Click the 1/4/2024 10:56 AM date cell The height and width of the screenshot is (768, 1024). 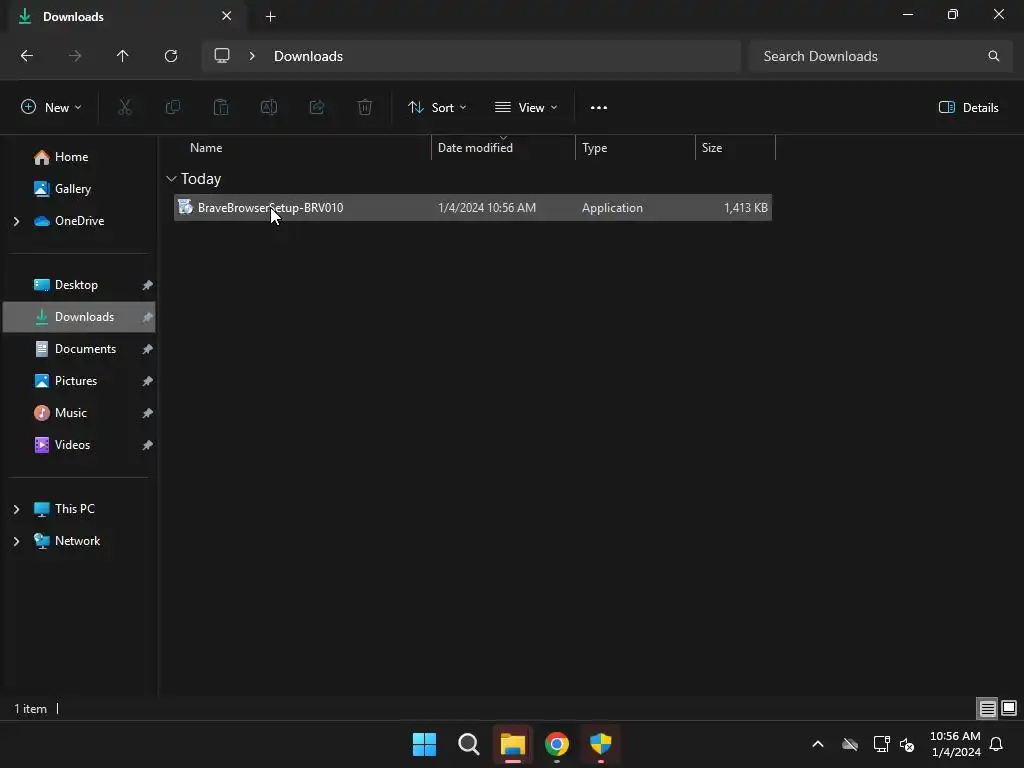pos(487,208)
